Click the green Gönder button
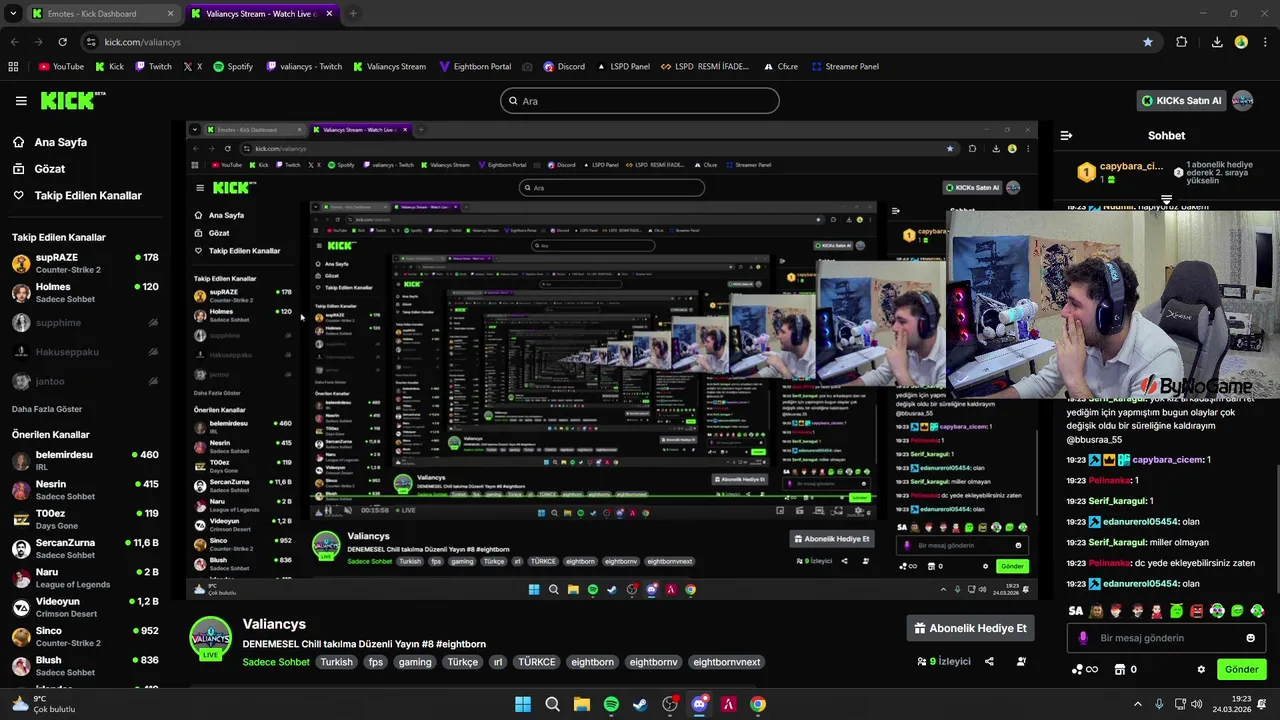 point(1241,669)
